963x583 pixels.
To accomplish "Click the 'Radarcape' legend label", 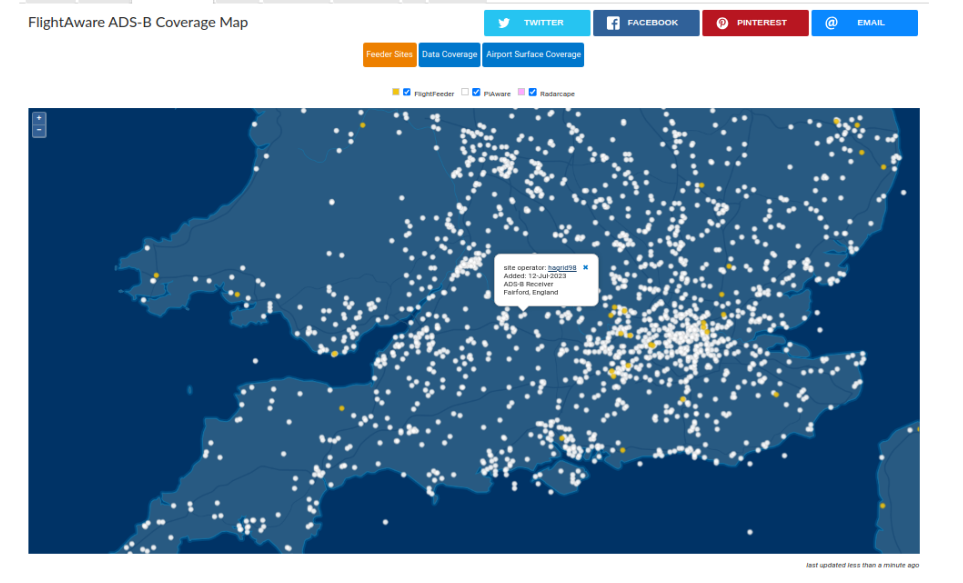I will tap(557, 94).
